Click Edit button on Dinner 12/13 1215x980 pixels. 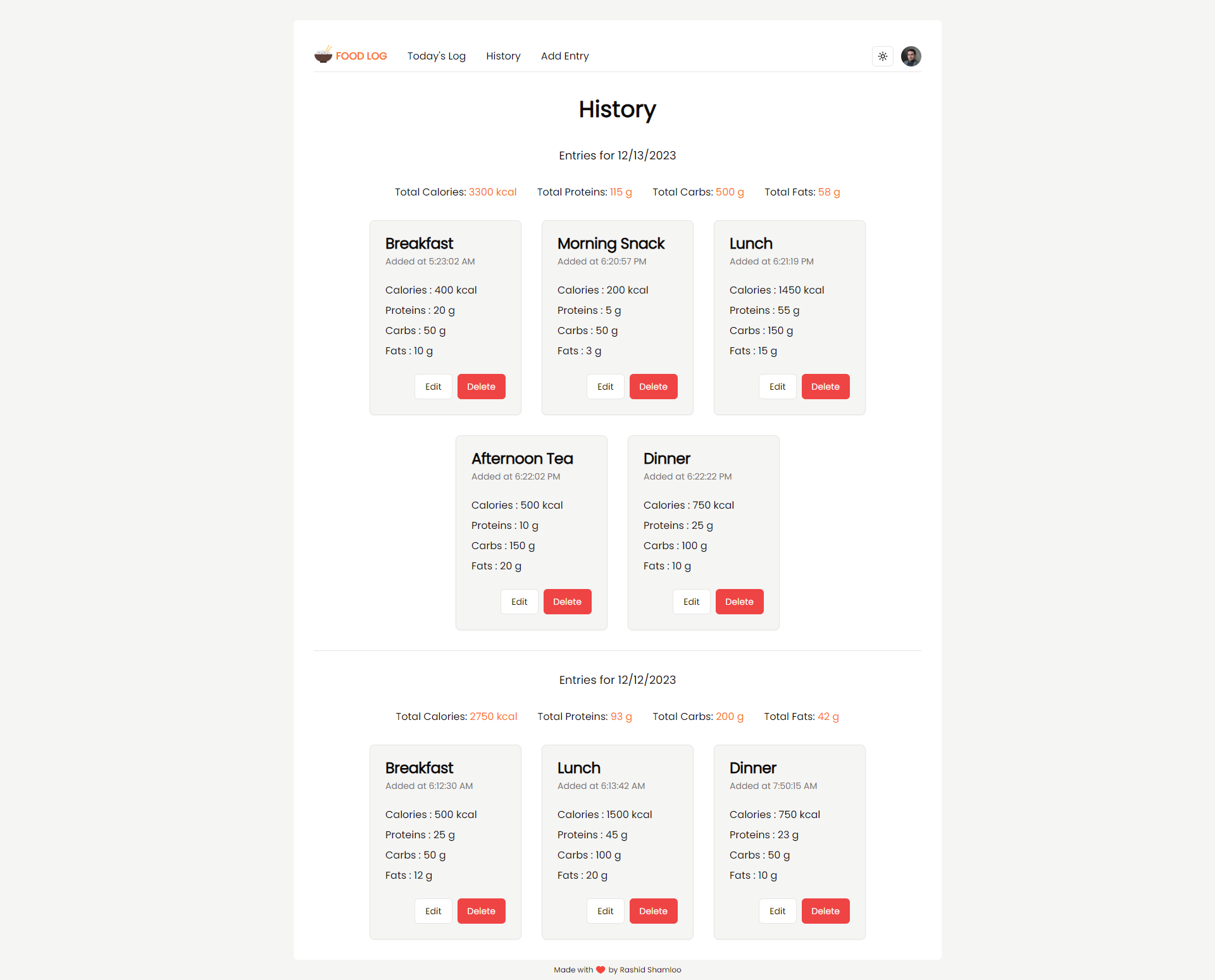(692, 601)
